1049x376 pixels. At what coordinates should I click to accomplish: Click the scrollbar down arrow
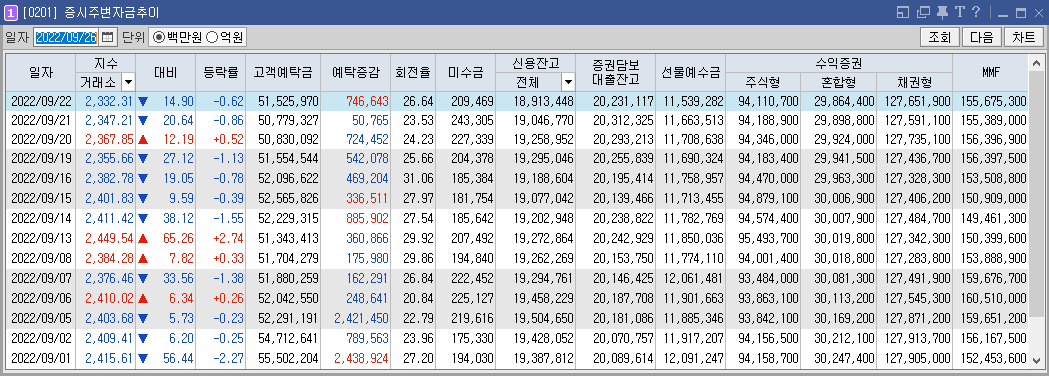pos(1036,360)
